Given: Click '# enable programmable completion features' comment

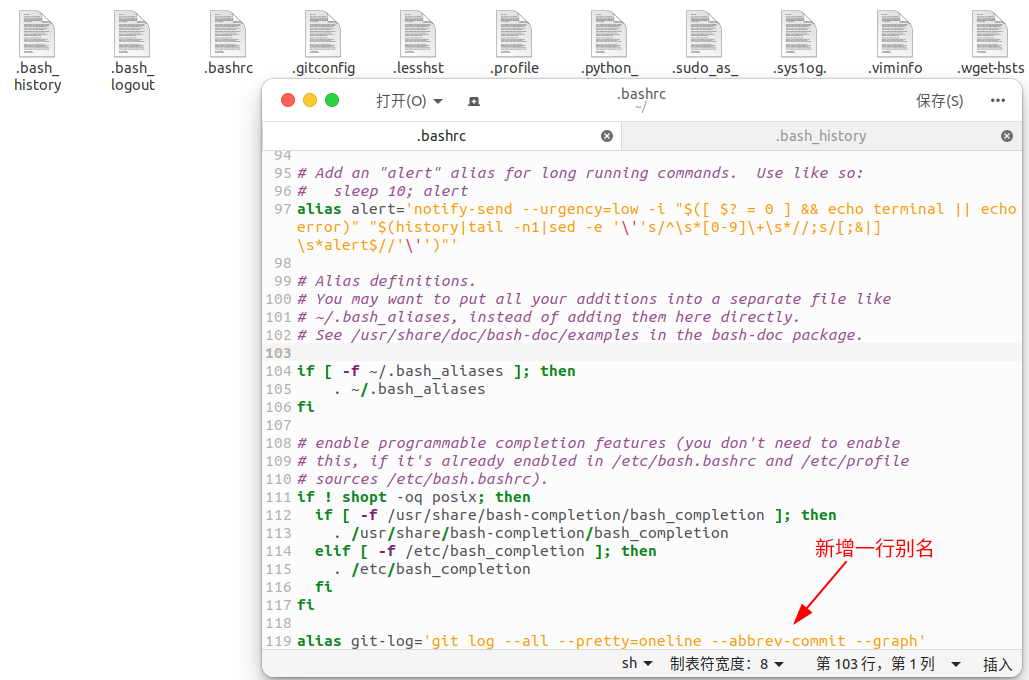Looking at the screenshot, I should tap(598, 443).
